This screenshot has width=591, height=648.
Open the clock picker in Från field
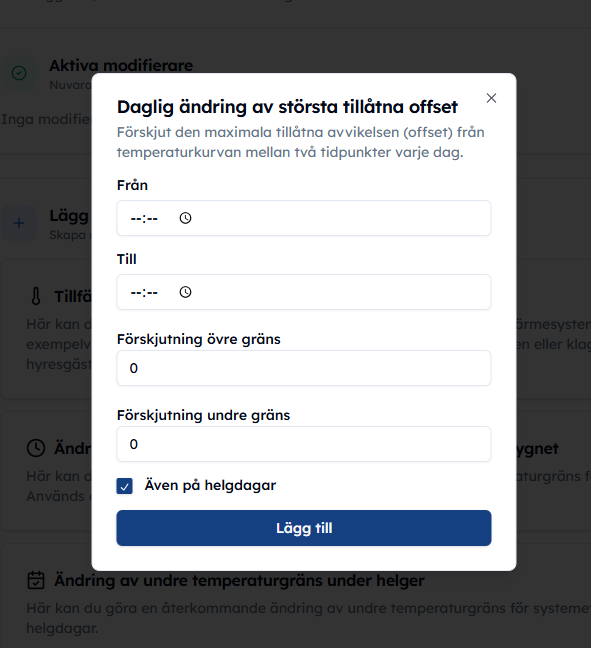(x=186, y=218)
